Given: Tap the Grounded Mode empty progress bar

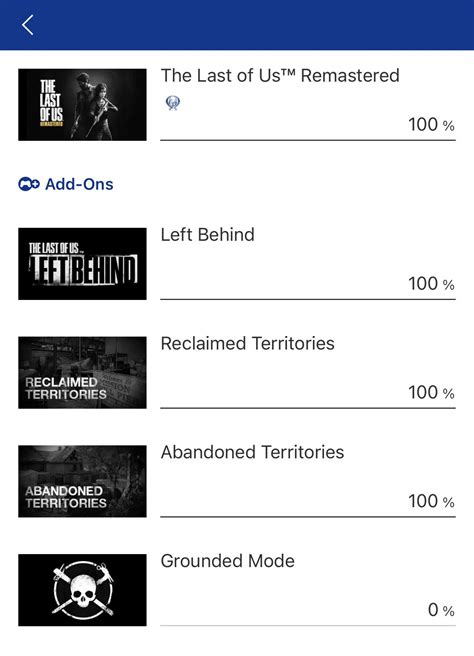Looking at the screenshot, I should [x=308, y=625].
